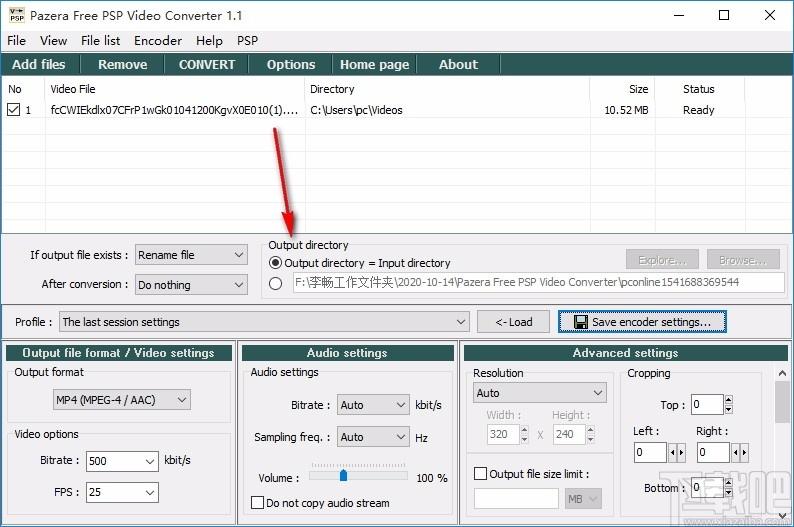The width and height of the screenshot is (794, 527).
Task: Click the Advanced settings scrollbar down arrow
Action: pos(782,516)
